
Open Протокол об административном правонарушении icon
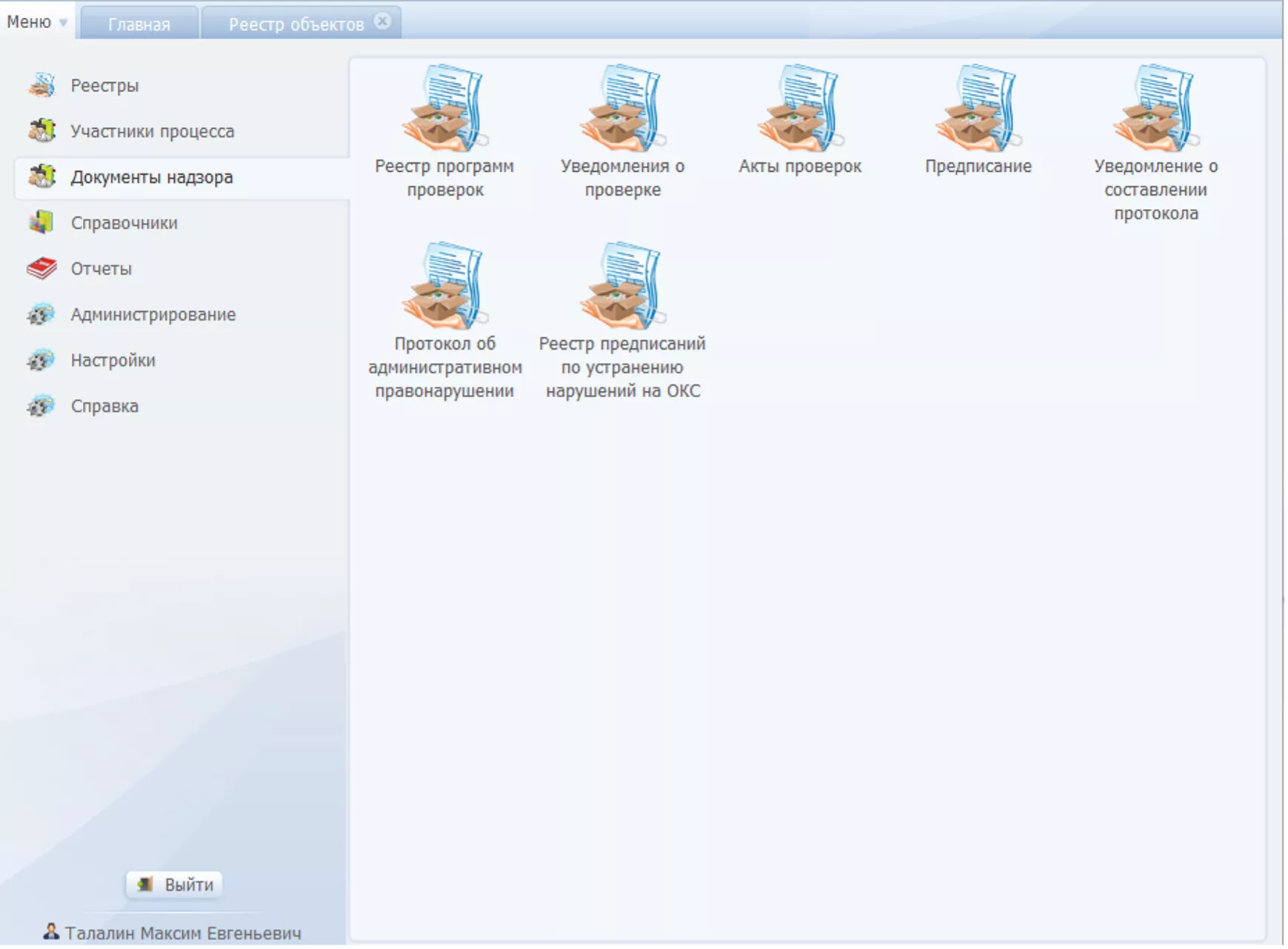pyautogui.click(x=444, y=286)
